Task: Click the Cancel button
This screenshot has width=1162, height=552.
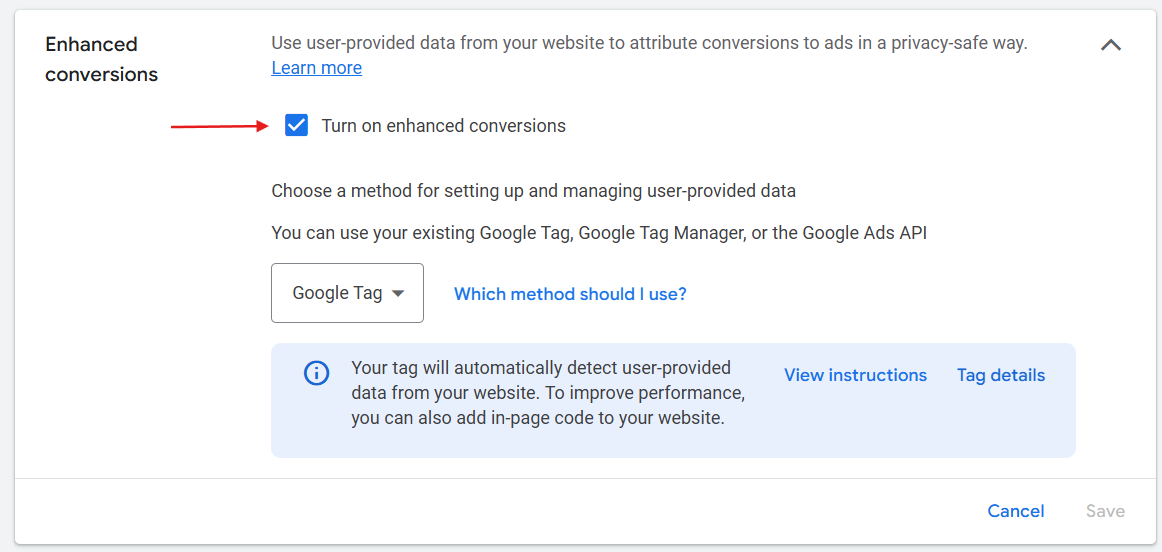Action: 1016,511
